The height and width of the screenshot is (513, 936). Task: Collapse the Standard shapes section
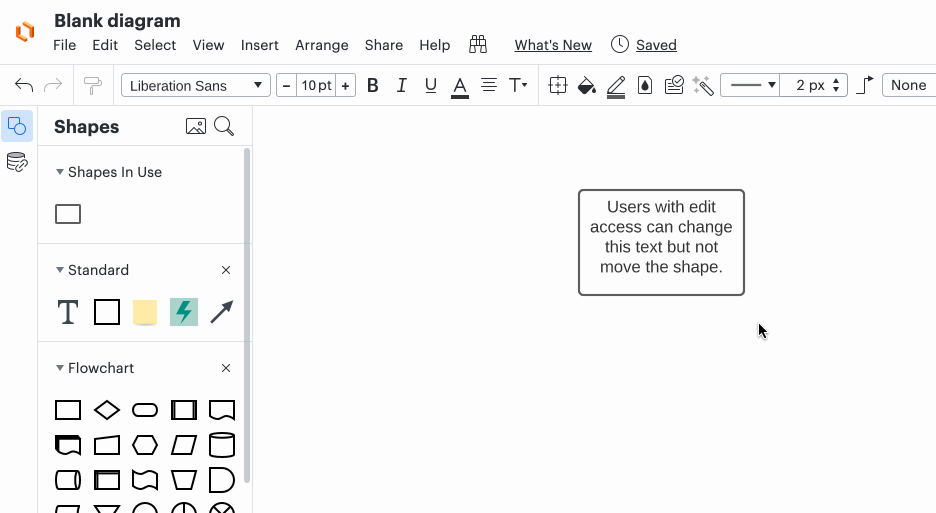(x=60, y=270)
